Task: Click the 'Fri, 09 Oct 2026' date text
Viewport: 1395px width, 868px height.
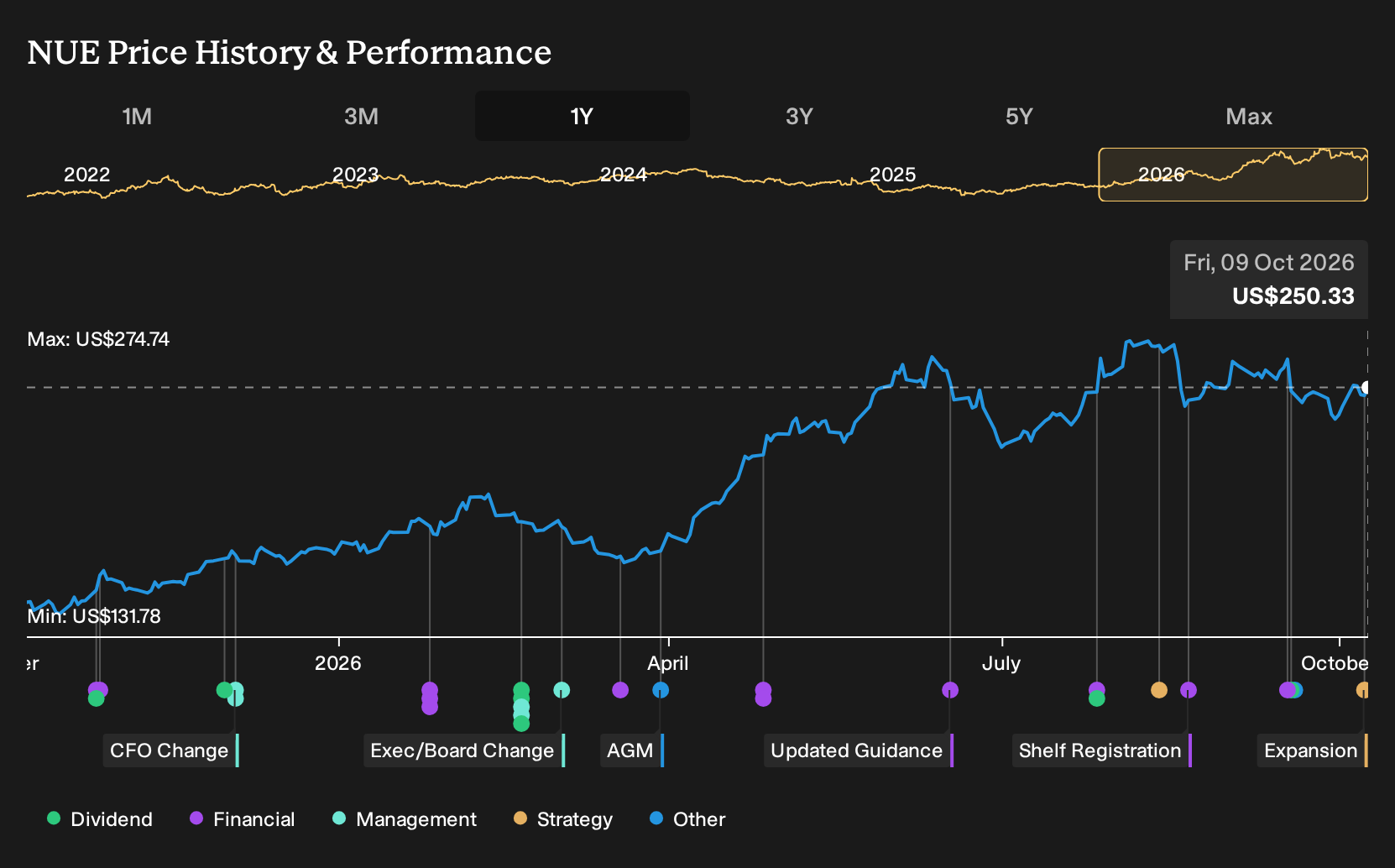Action: tap(1269, 263)
